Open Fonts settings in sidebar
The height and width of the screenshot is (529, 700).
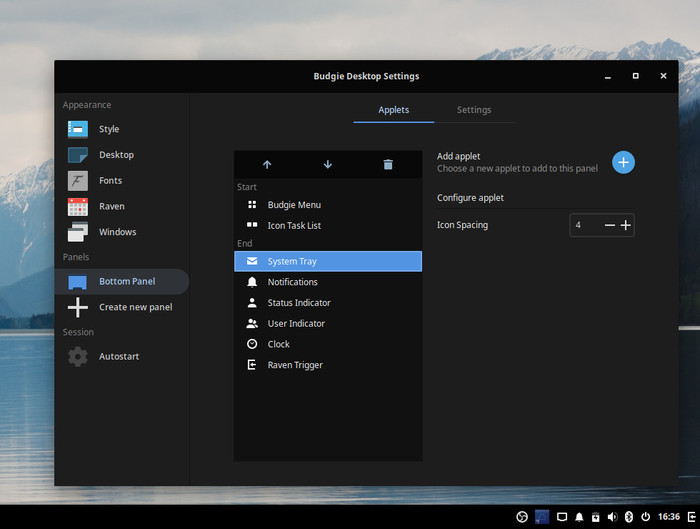(110, 181)
